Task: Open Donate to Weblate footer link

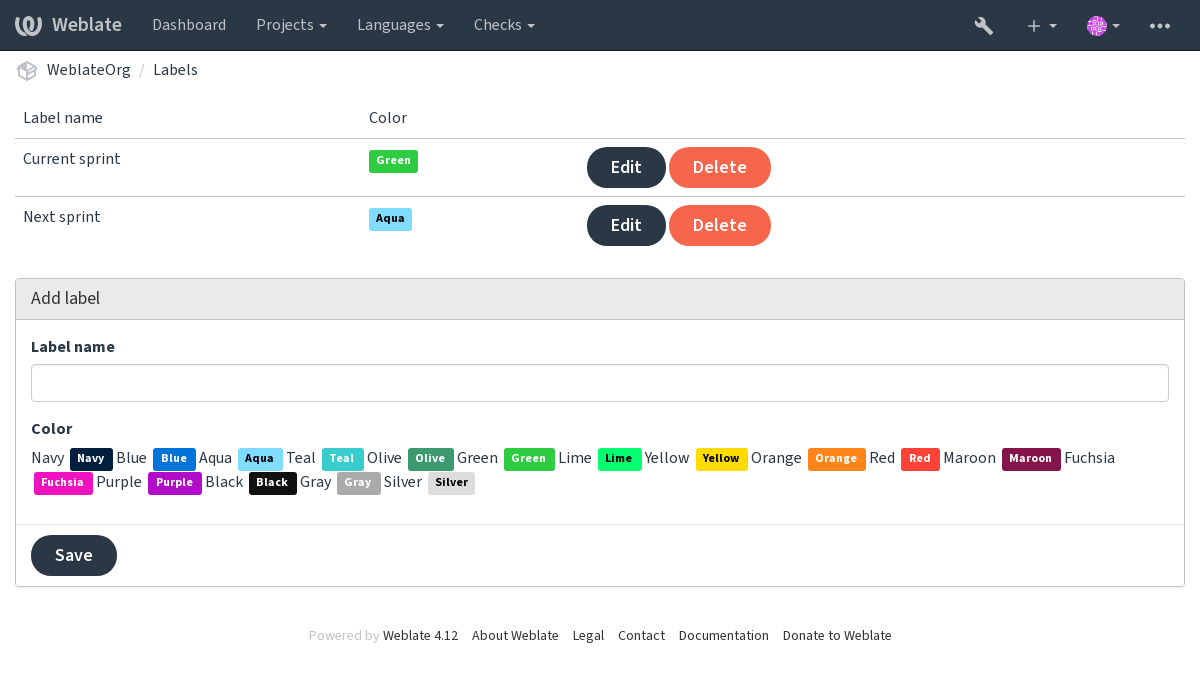Action: 837,636
